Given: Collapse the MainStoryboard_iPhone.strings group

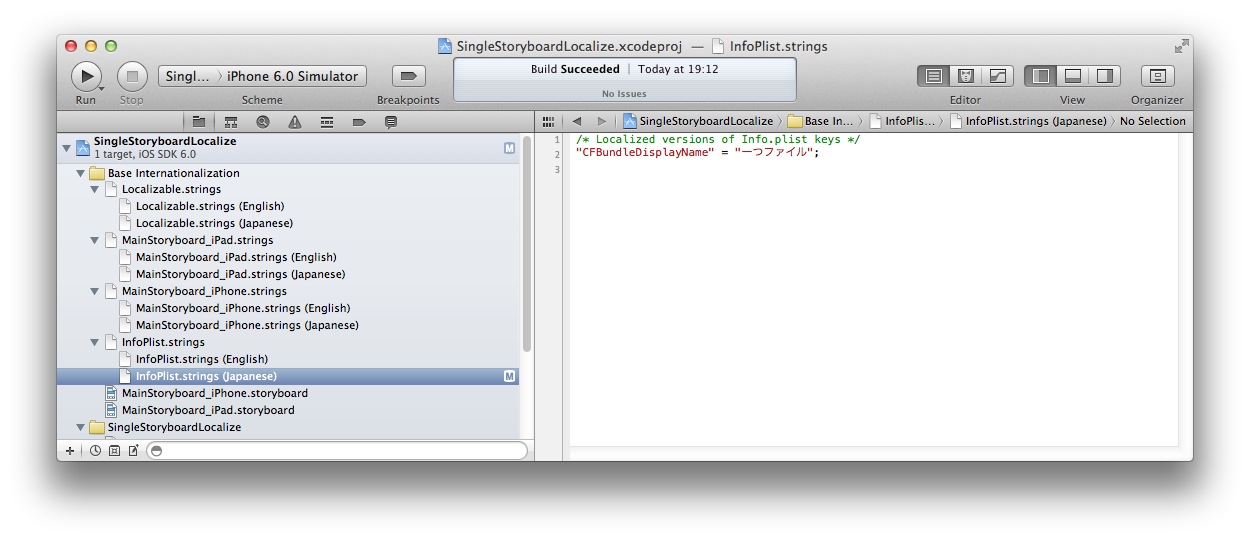Looking at the screenshot, I should point(95,291).
